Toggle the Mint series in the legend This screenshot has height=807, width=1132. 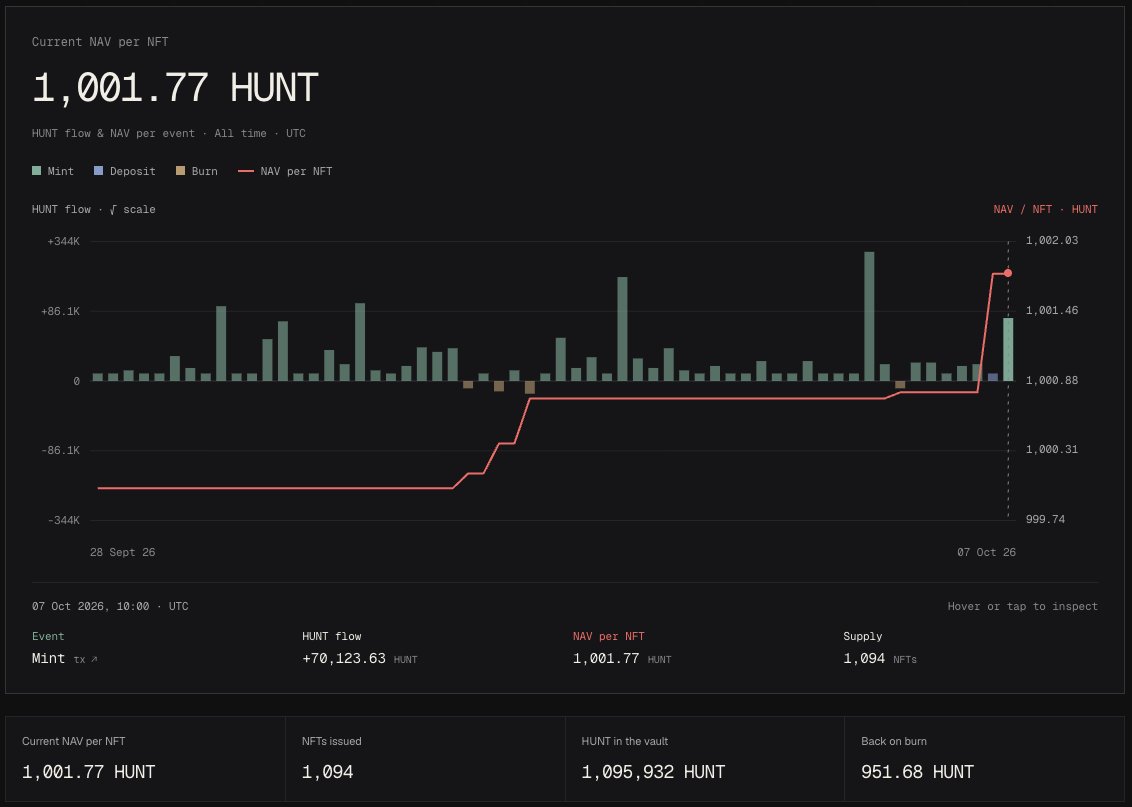click(53, 171)
